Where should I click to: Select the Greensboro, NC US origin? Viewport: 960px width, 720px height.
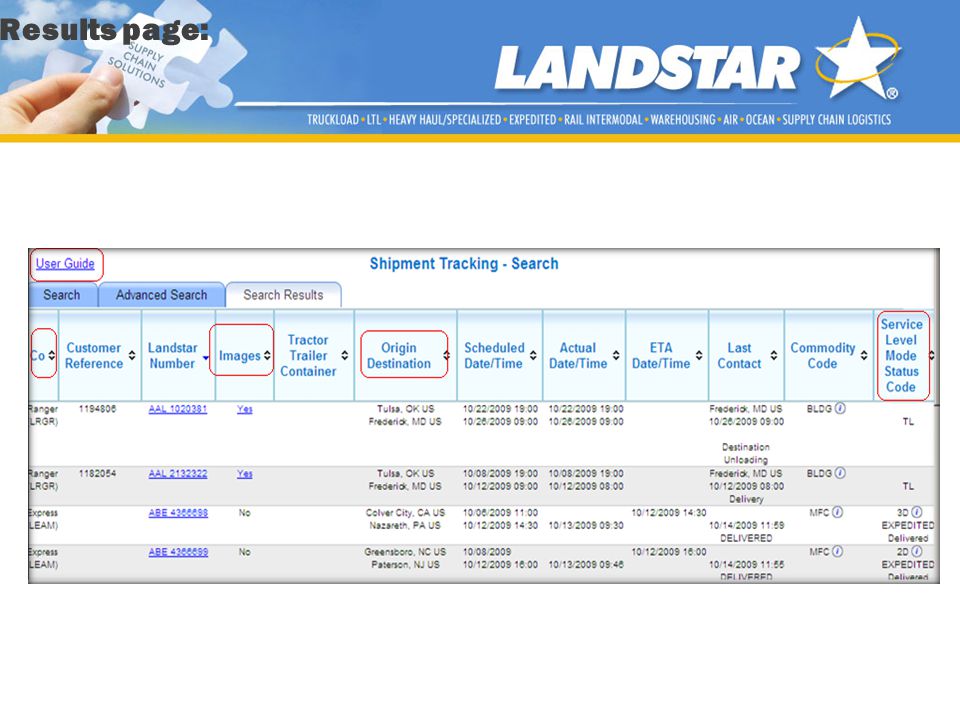405,552
